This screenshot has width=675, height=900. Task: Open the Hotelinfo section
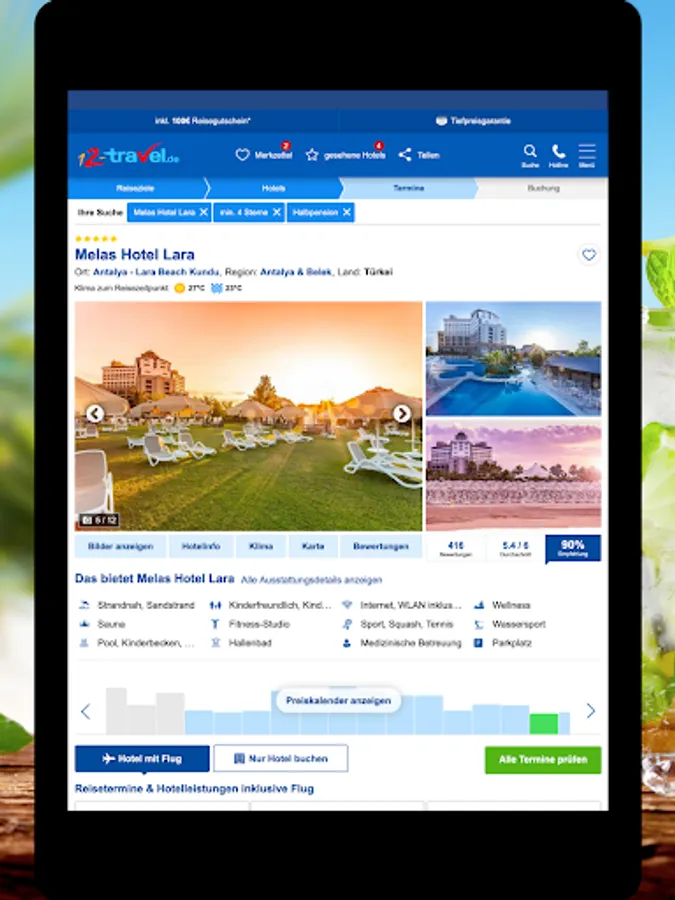[201, 546]
